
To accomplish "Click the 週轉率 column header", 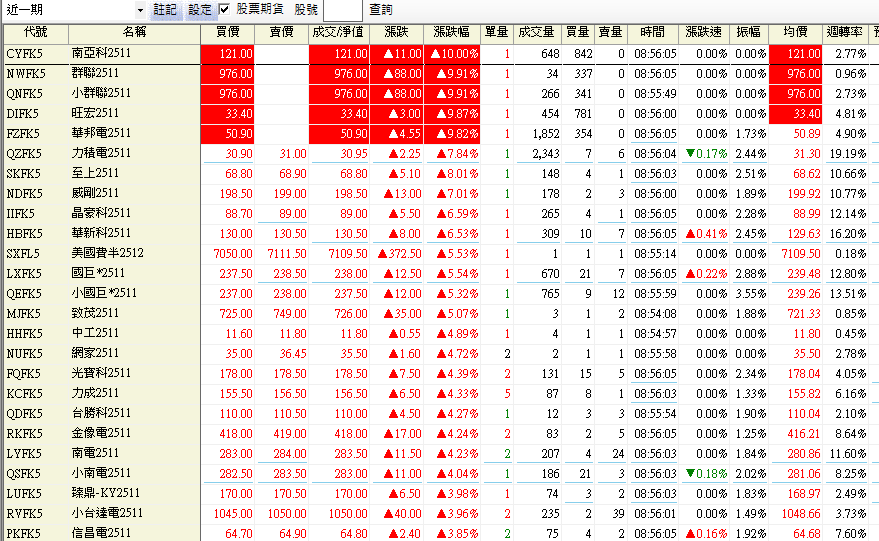I will point(846,33).
